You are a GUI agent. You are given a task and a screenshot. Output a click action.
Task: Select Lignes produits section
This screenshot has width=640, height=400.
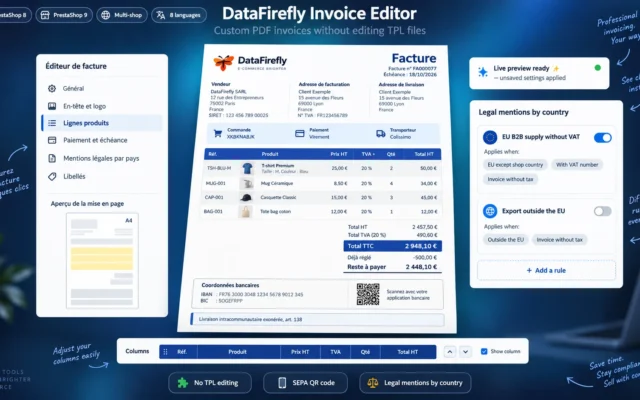pyautogui.click(x=102, y=123)
